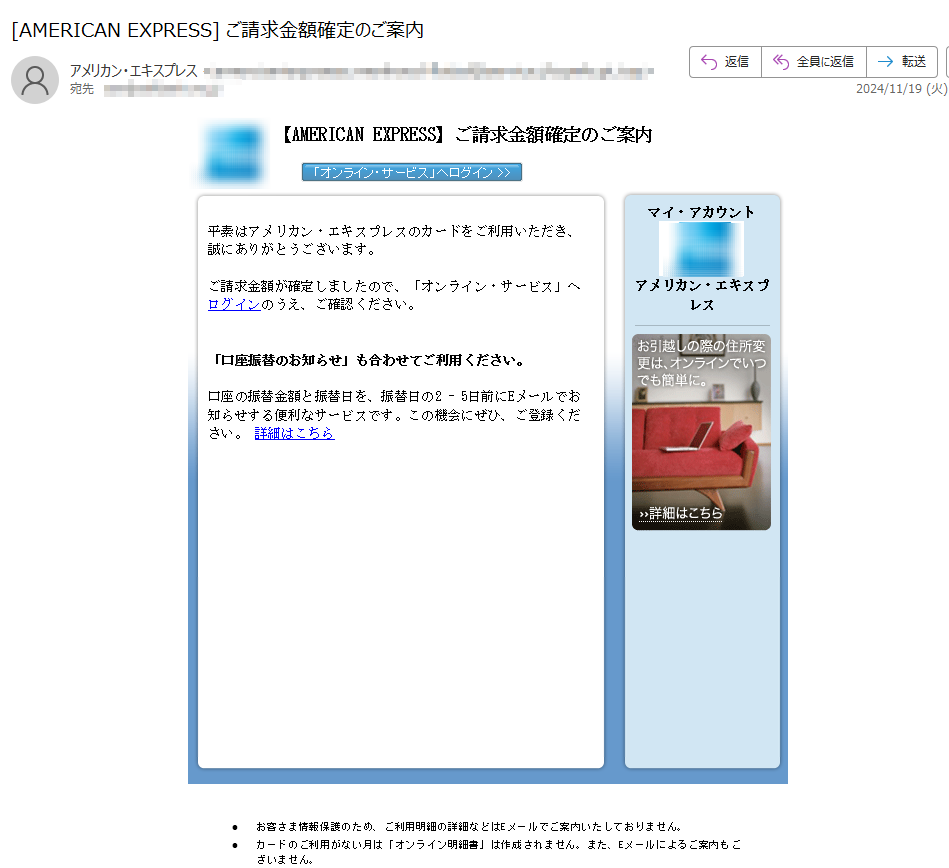Screen dimensions: 949x868
Task: Click the sender avatar icon
Action: coord(35,80)
